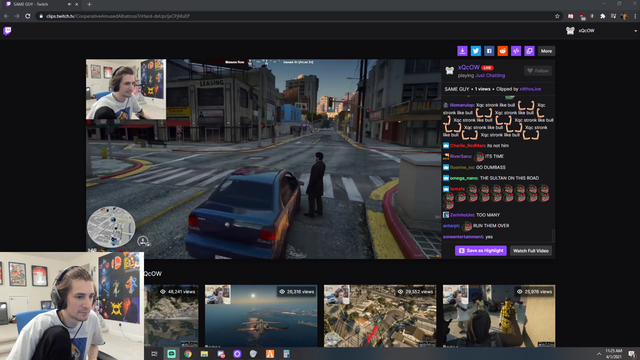Click the chat replay scrollbar
Viewport: 640px width, 360px height.
(x=553, y=235)
